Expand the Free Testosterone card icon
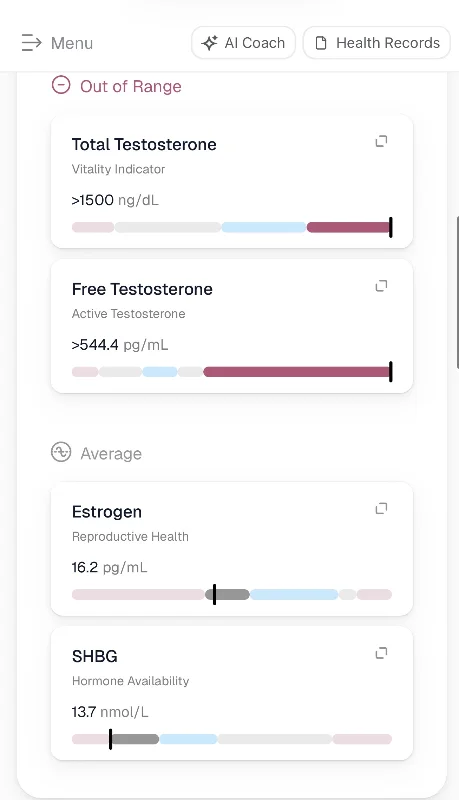The height and width of the screenshot is (800, 459). click(x=381, y=286)
